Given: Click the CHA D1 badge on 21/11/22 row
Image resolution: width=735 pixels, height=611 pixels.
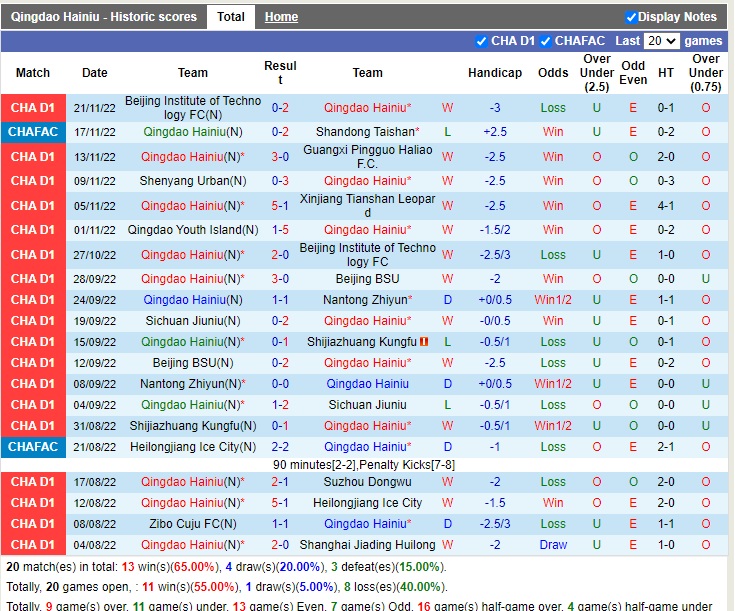Looking at the screenshot, I should pos(33,108).
